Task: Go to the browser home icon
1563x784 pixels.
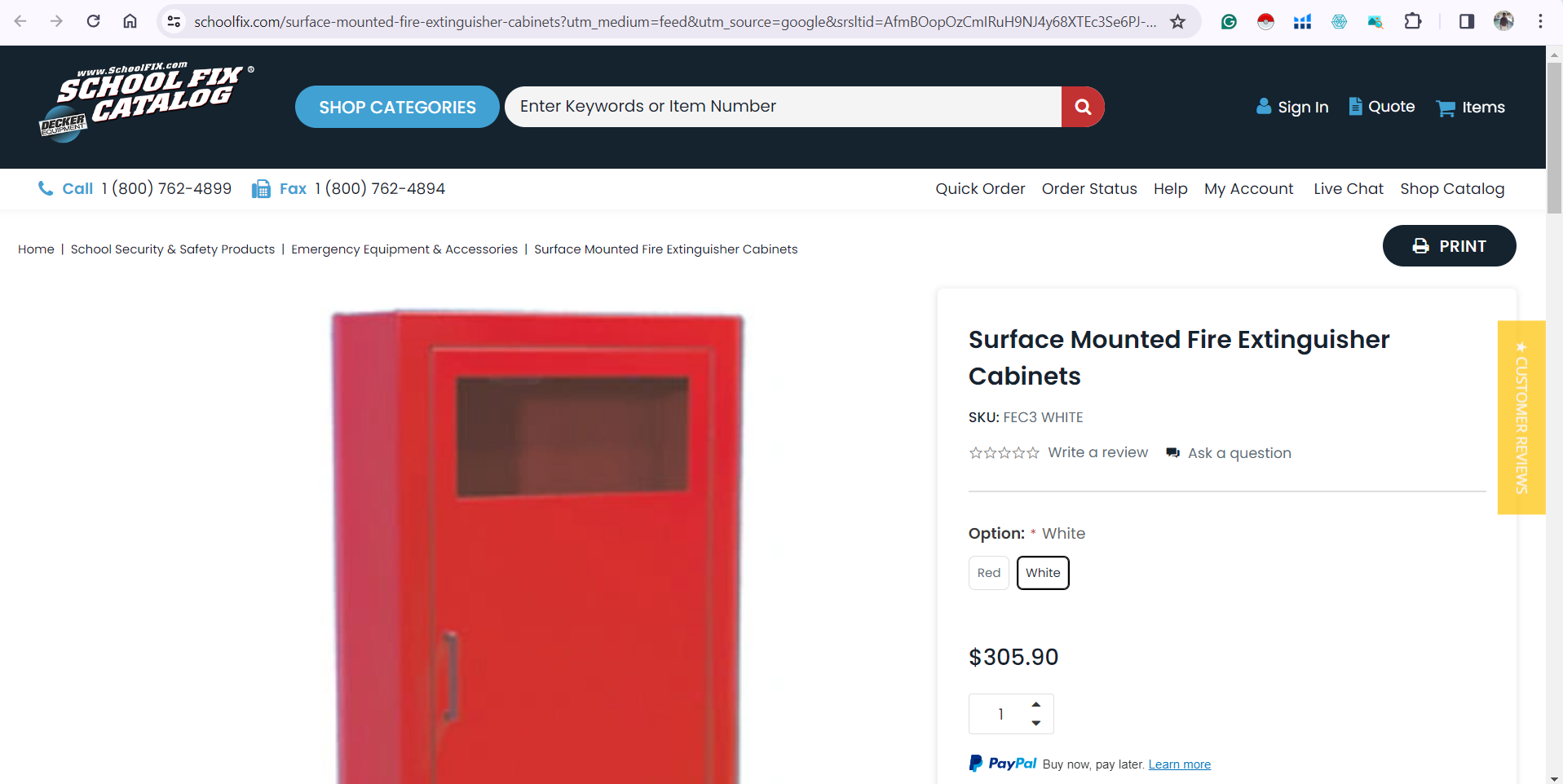Action: point(130,21)
